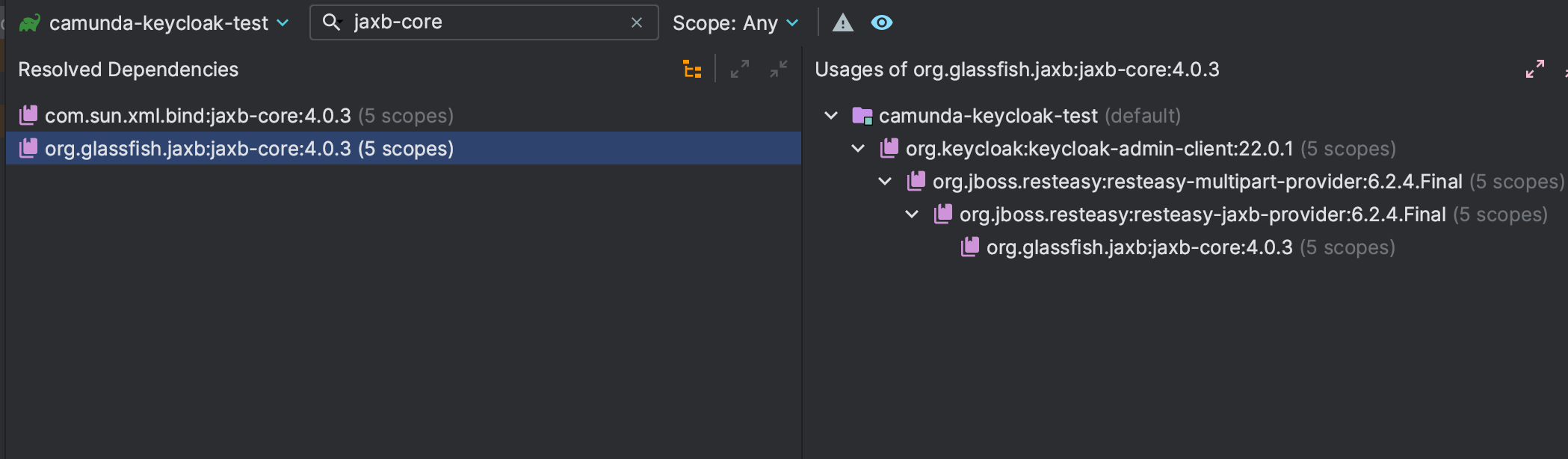Toggle the eye visibility filter icon
The image size is (1568, 459).
tap(882, 23)
